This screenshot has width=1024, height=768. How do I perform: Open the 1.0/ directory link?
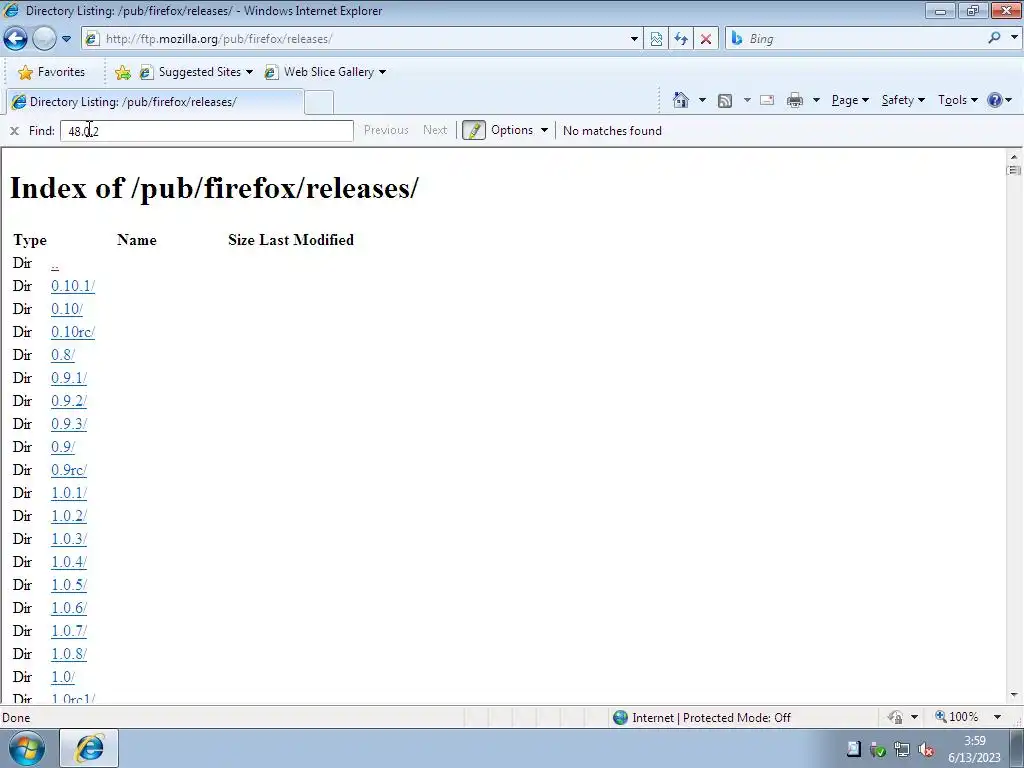point(63,677)
